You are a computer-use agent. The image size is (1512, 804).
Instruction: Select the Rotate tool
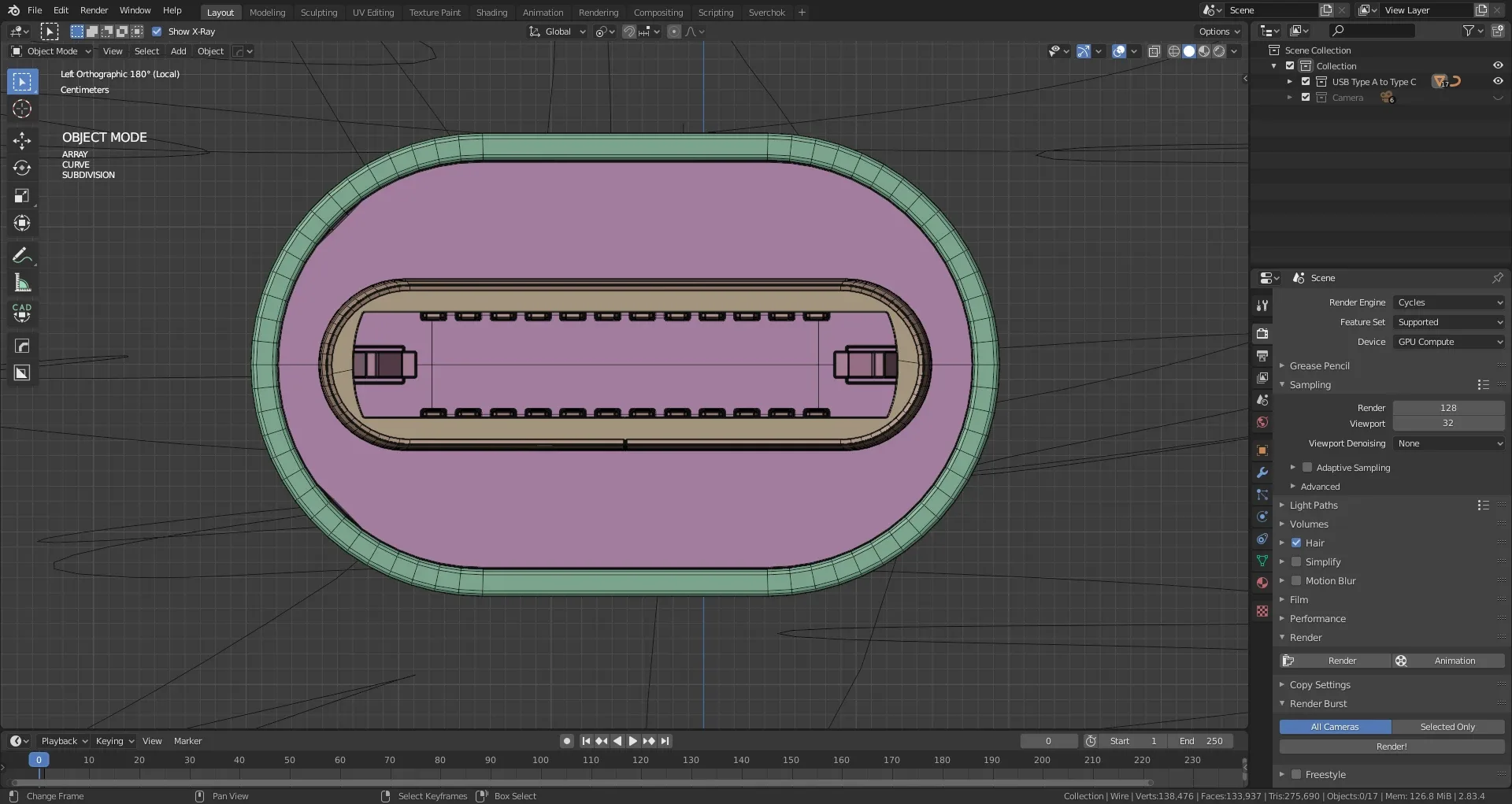(x=22, y=169)
